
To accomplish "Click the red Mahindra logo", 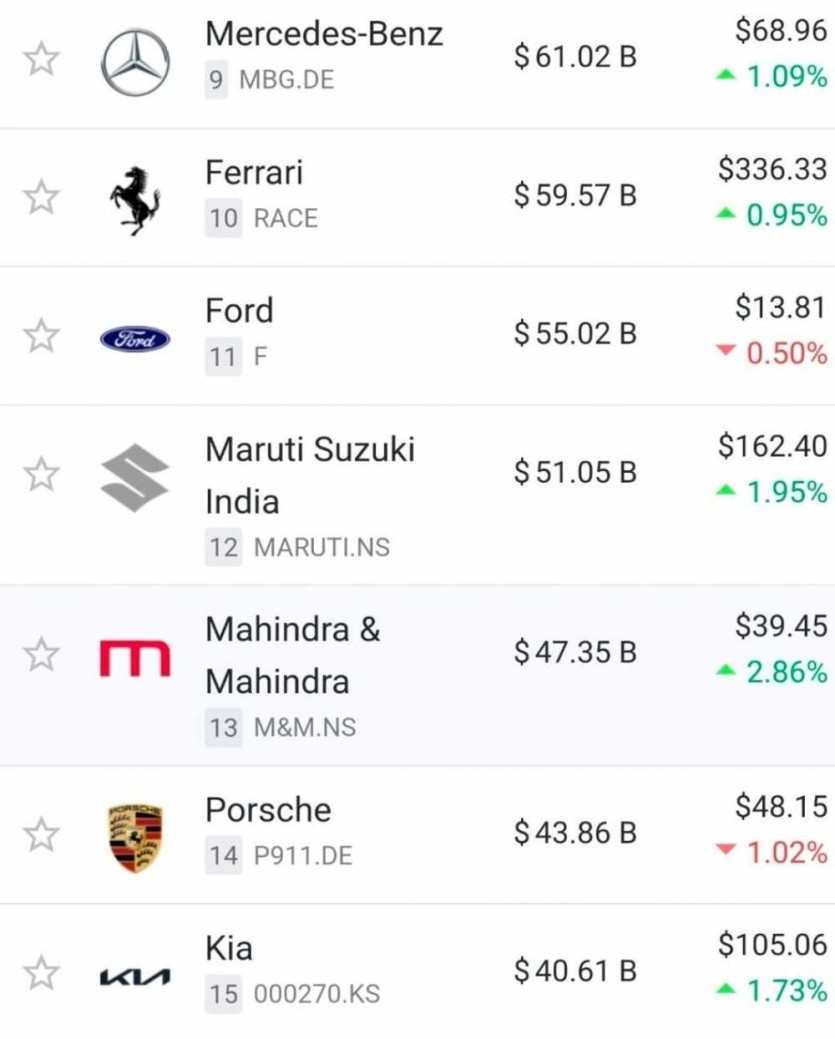I will (135, 658).
